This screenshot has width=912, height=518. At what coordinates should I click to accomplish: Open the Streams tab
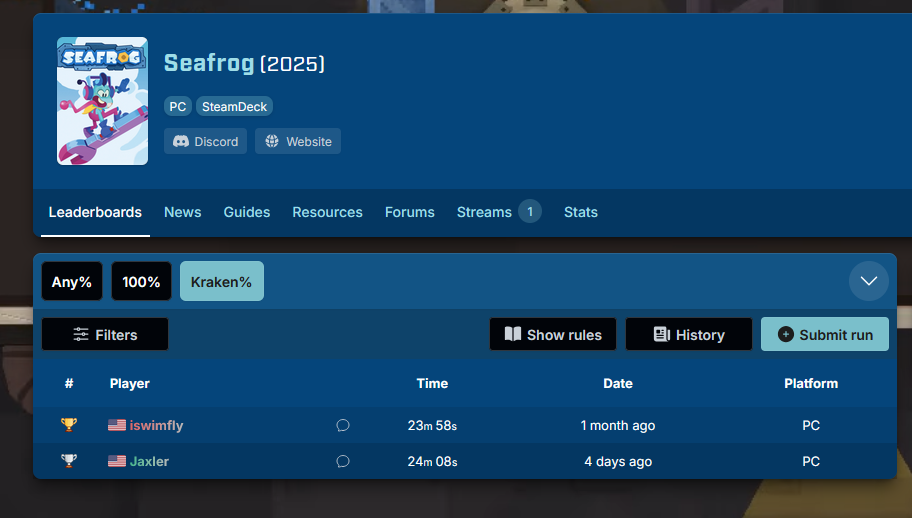tap(484, 212)
